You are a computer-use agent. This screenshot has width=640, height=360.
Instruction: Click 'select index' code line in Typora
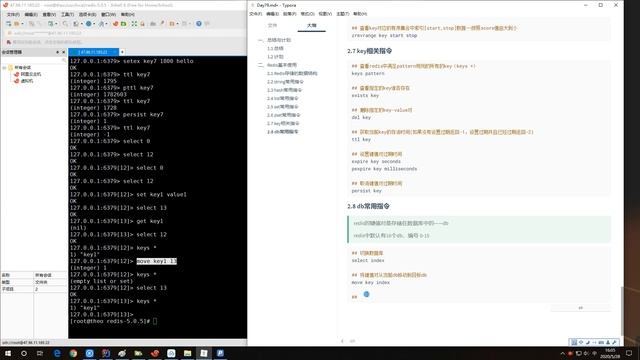tap(368, 260)
